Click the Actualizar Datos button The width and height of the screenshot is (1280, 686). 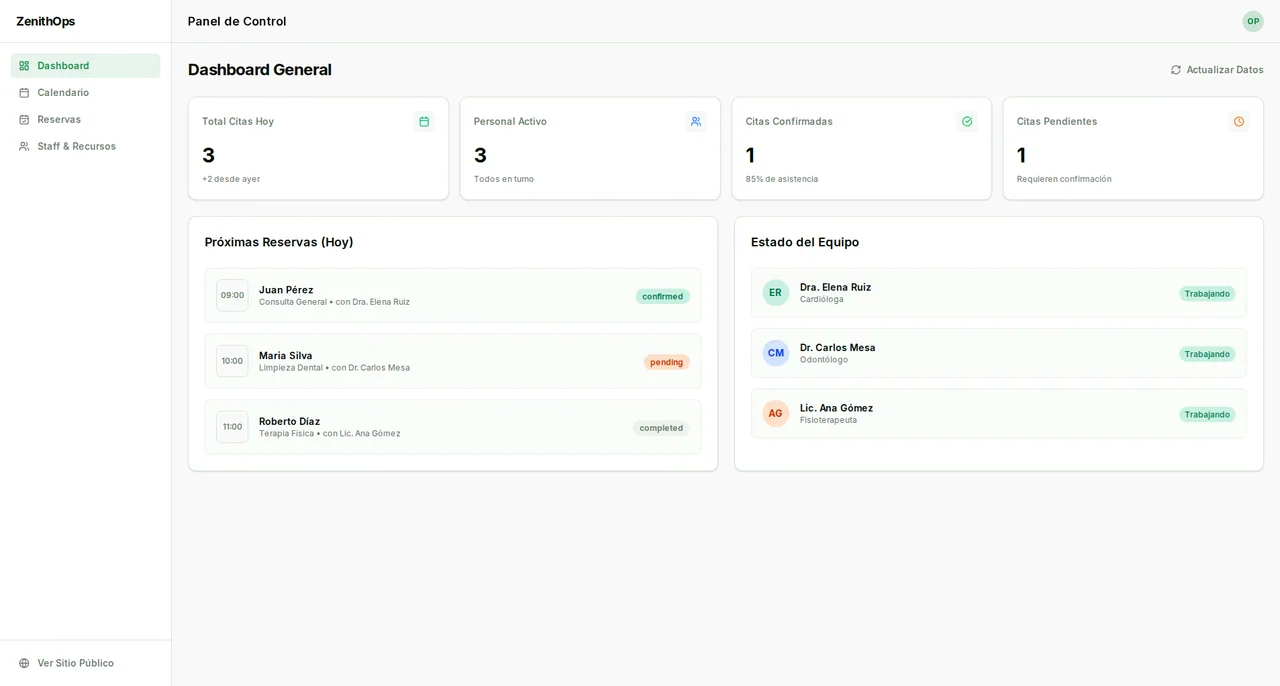pyautogui.click(x=1216, y=70)
